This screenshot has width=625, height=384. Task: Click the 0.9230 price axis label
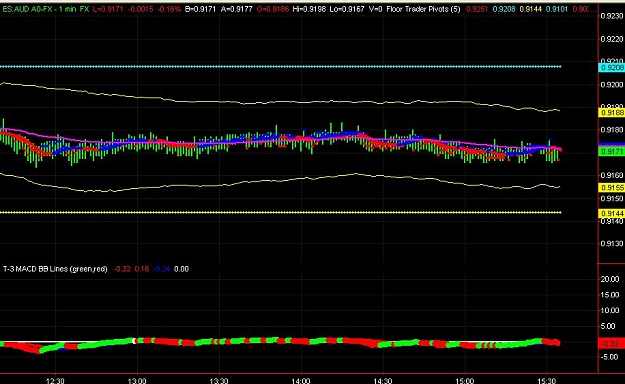(612, 16)
